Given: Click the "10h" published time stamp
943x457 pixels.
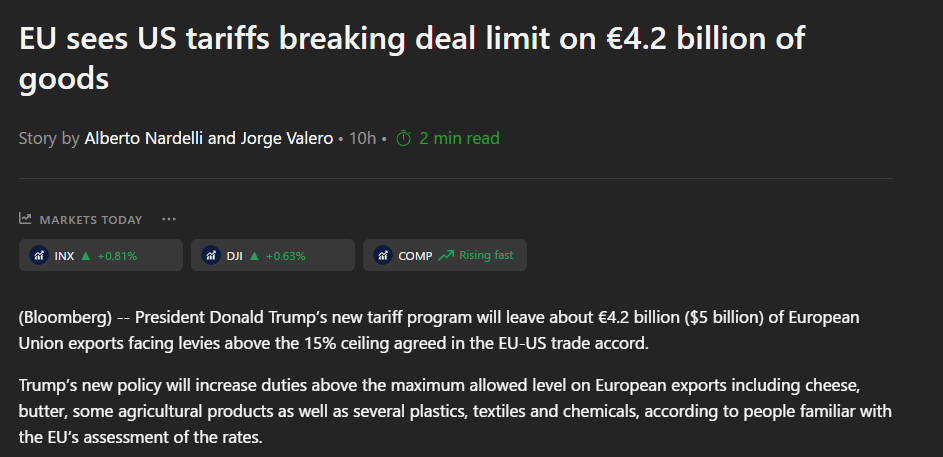Looking at the screenshot, I should pos(362,138).
